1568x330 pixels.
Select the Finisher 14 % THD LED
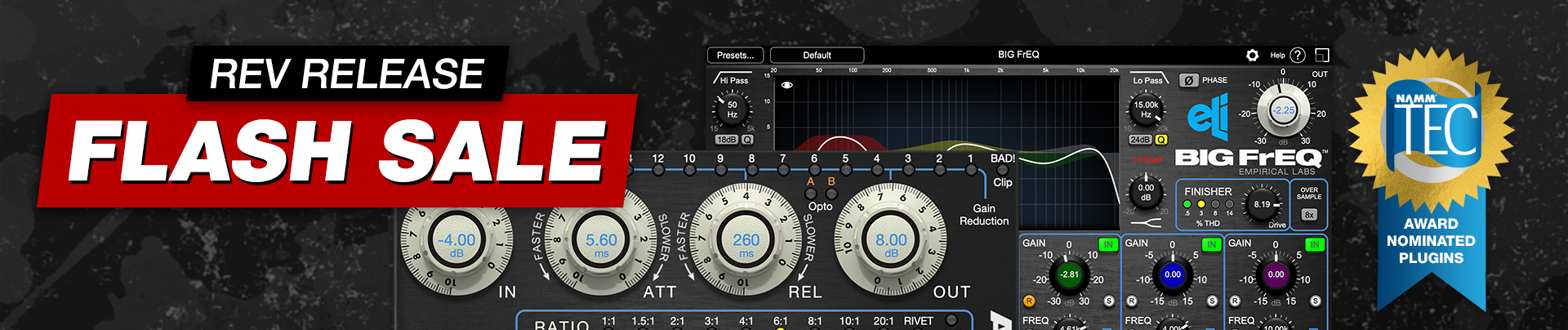pyautogui.click(x=1230, y=204)
